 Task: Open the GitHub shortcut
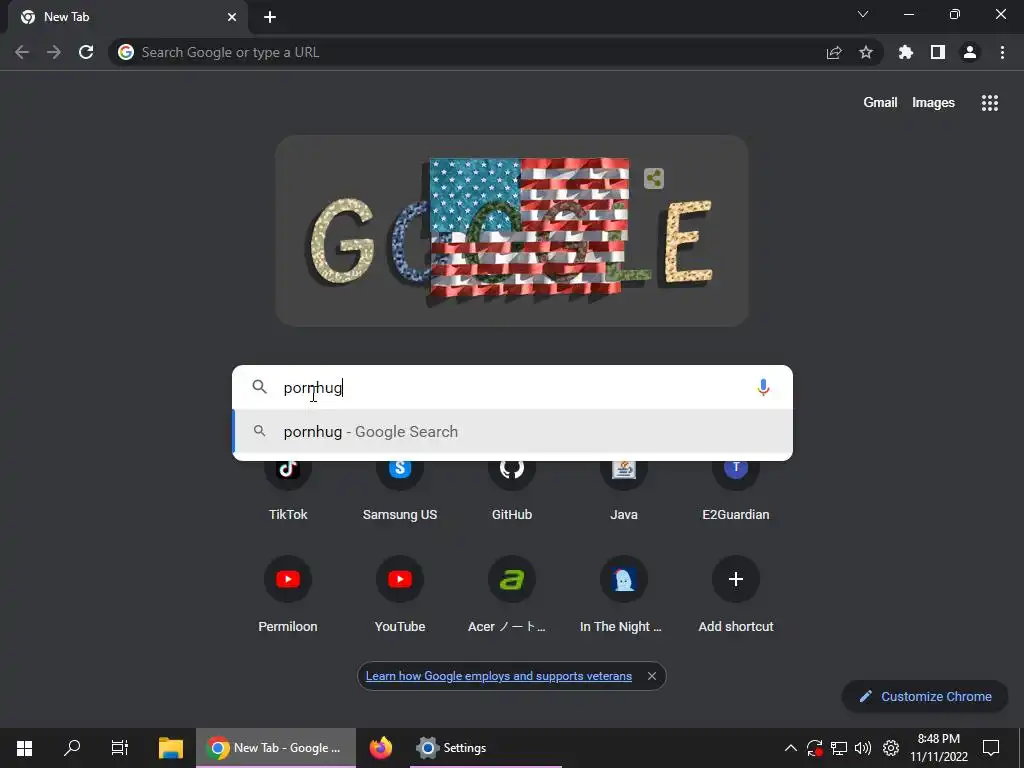pos(512,489)
